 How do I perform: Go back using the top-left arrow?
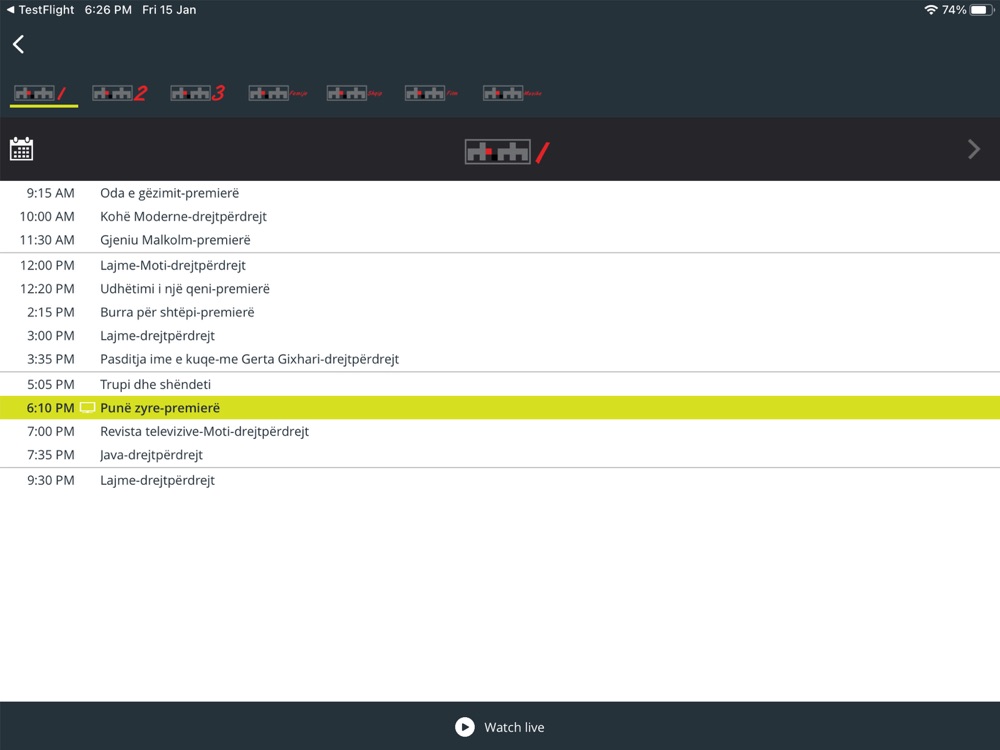tap(18, 44)
